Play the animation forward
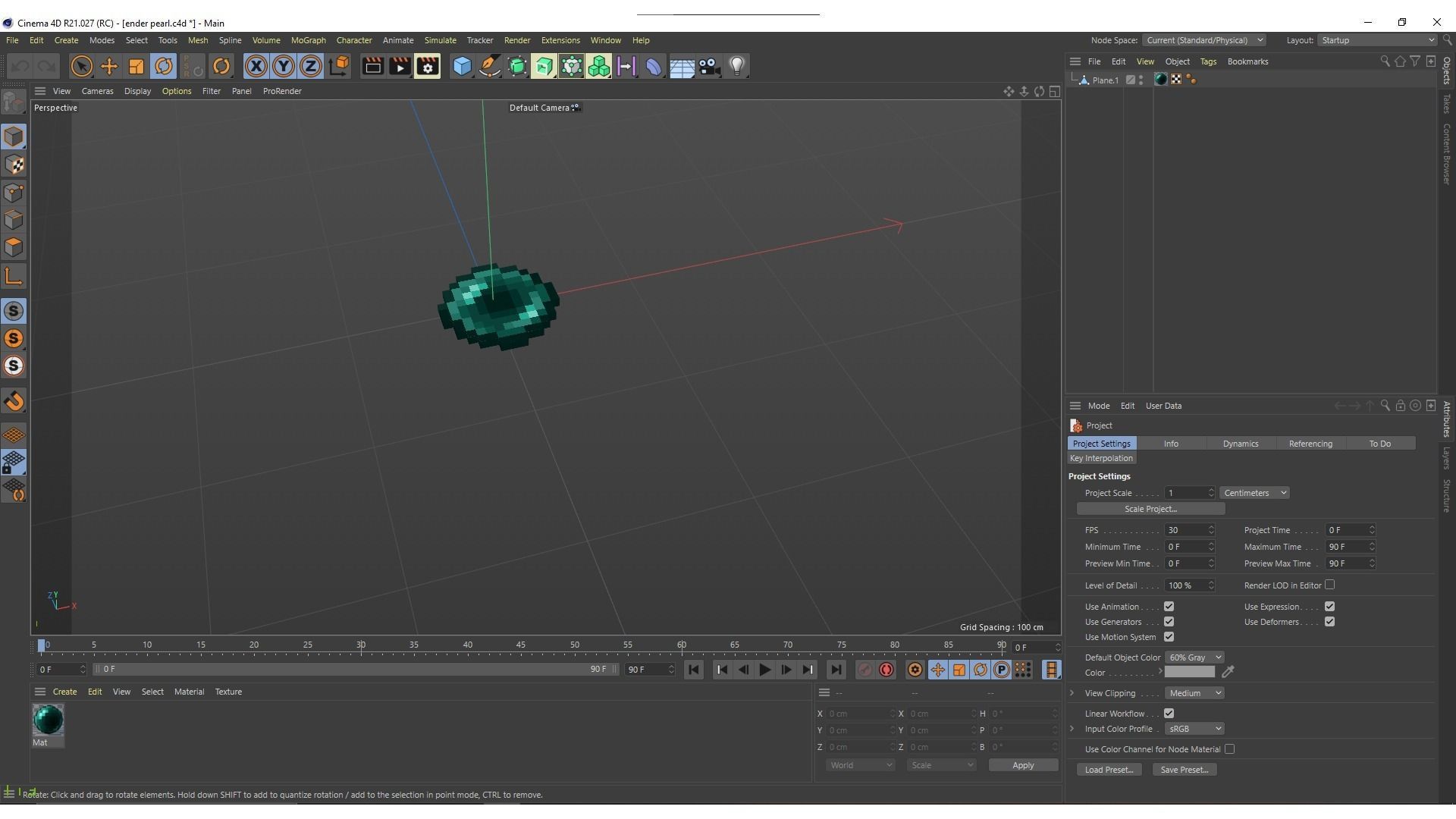This screenshot has width=1456, height=819. 764,670
